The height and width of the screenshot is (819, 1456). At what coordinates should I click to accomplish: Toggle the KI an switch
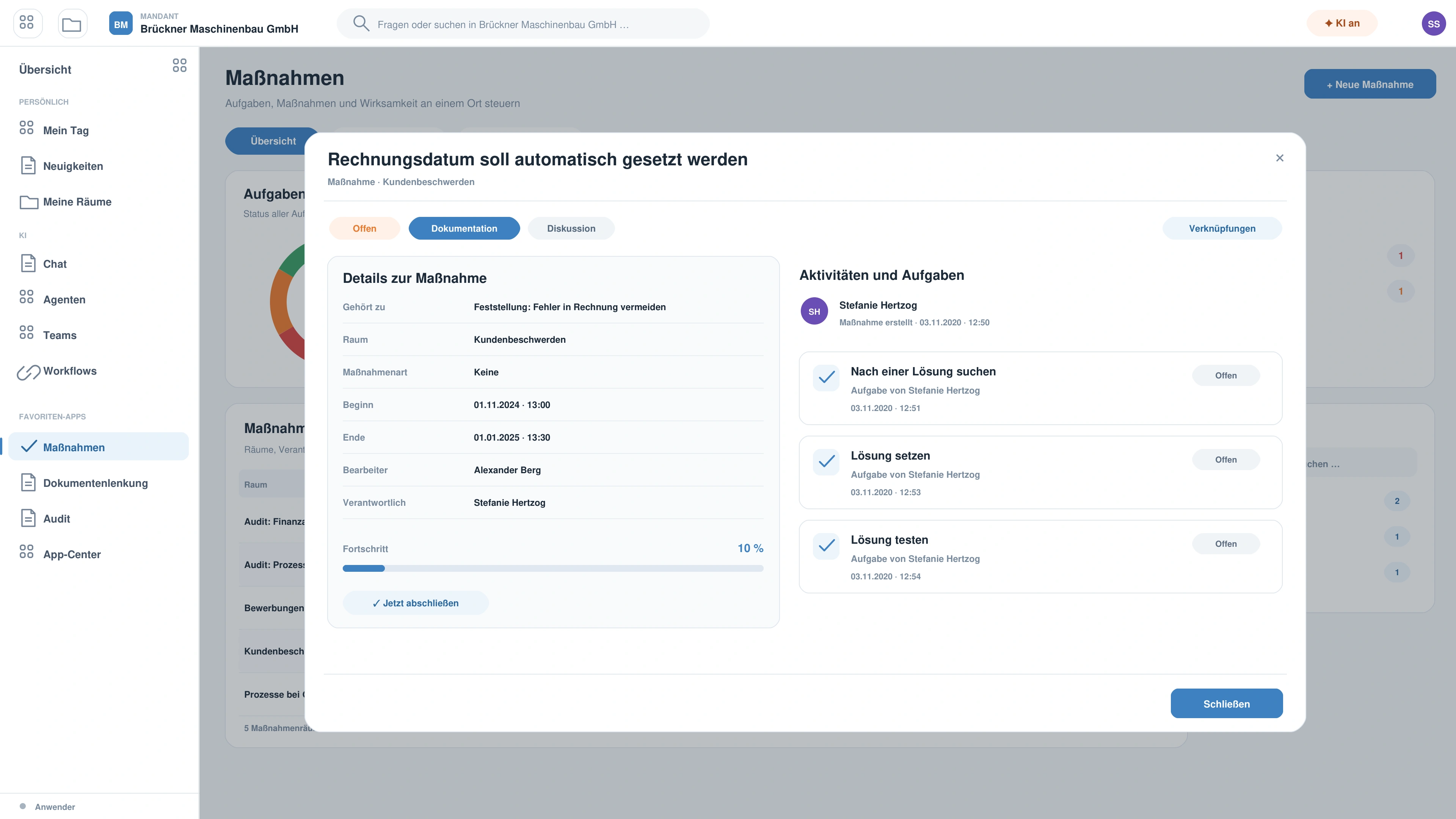click(x=1342, y=23)
